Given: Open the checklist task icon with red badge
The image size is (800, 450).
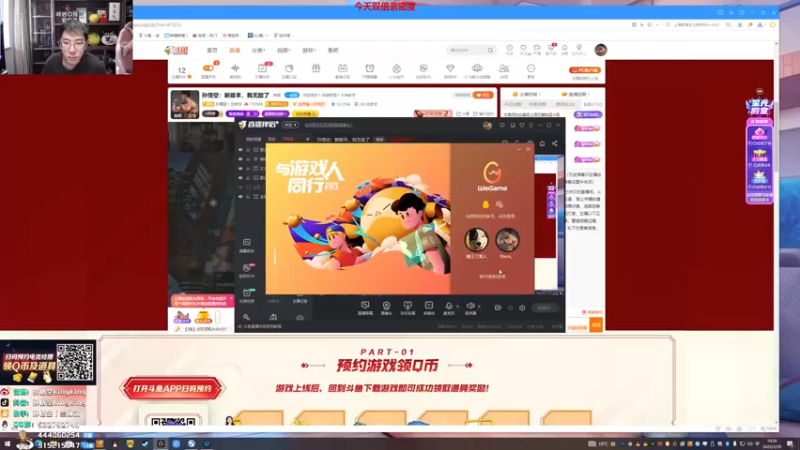Looking at the screenshot, I should 262,68.
